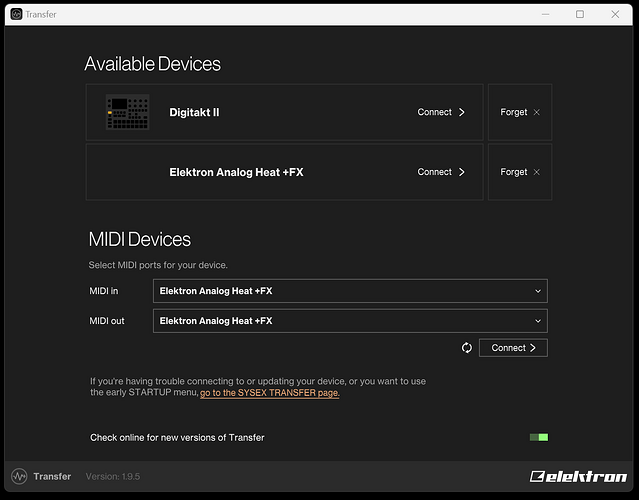The height and width of the screenshot is (500, 639).
Task: Click the X icon beside Digitakt II Forget
Action: [x=537, y=112]
